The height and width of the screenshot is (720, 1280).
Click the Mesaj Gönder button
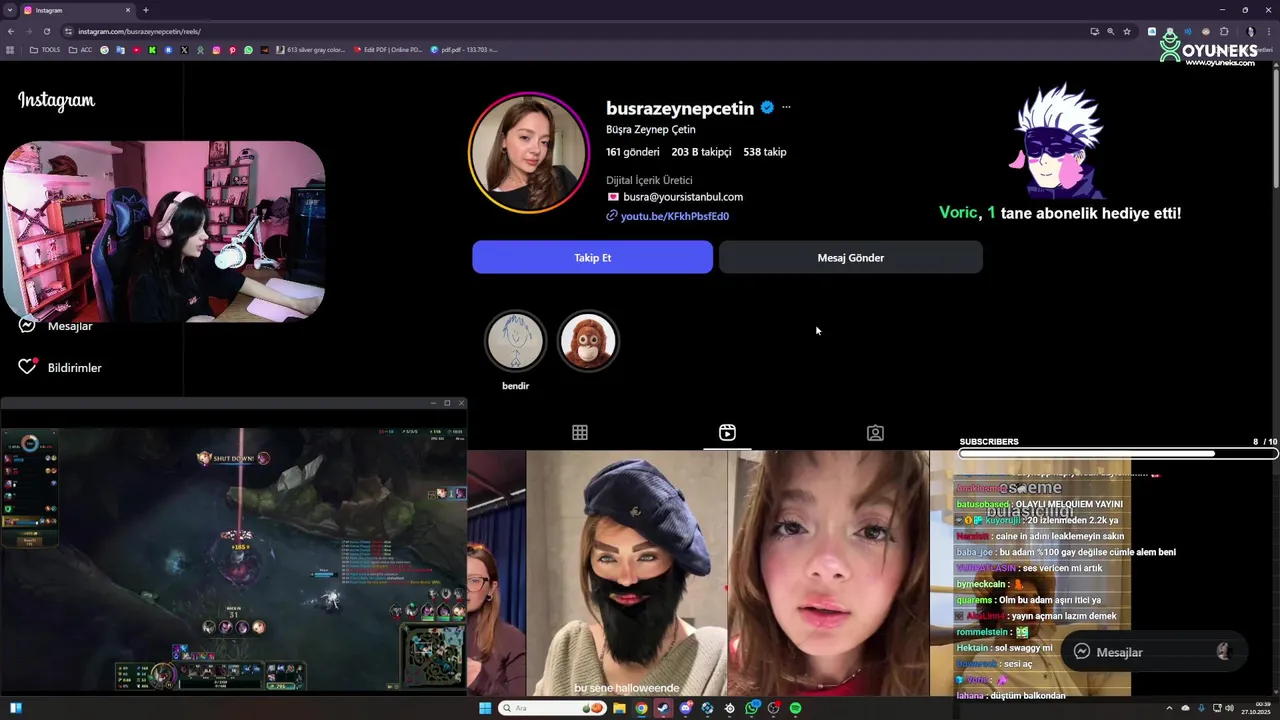coord(851,257)
